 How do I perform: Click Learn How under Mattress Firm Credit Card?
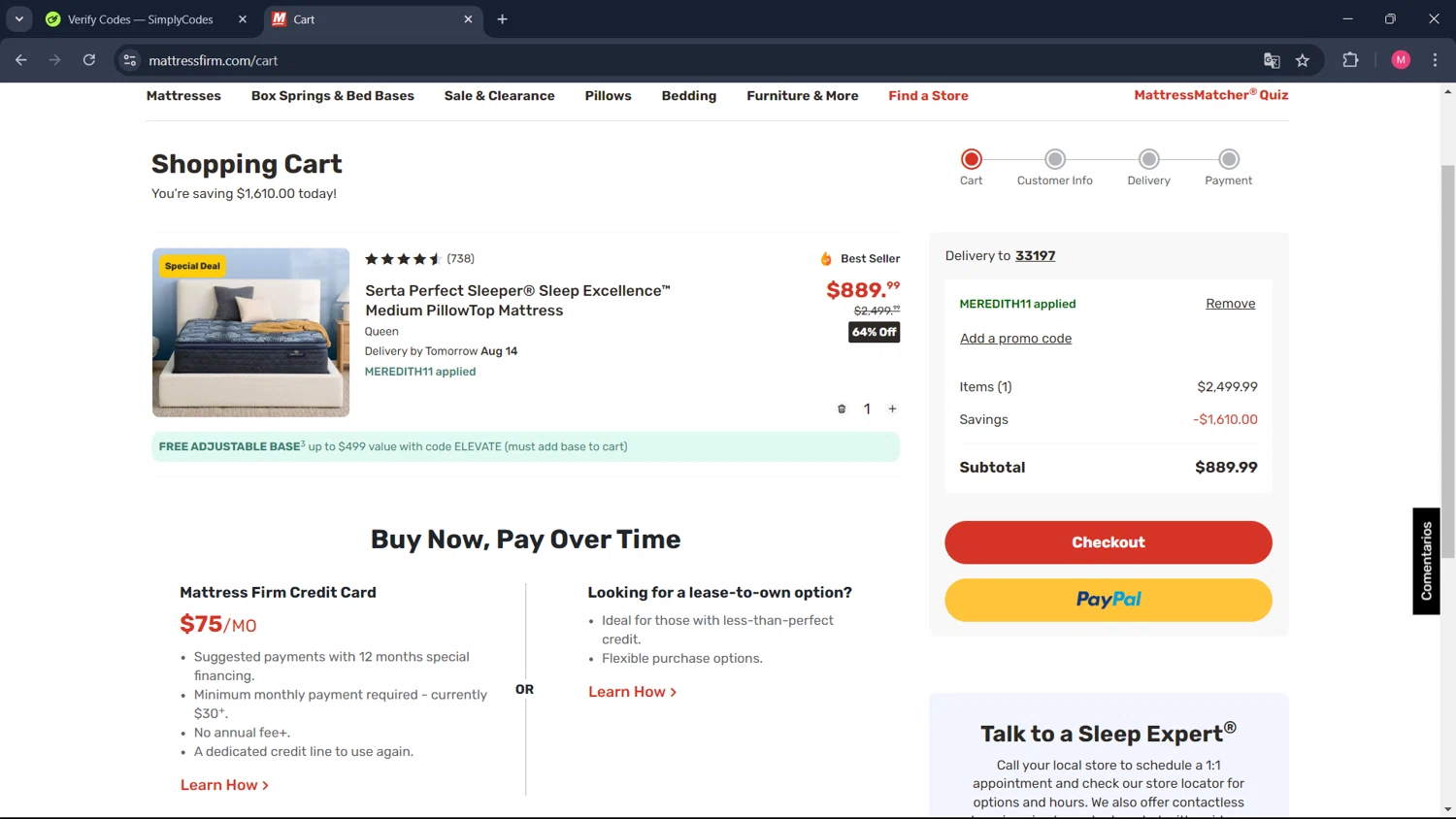point(224,785)
